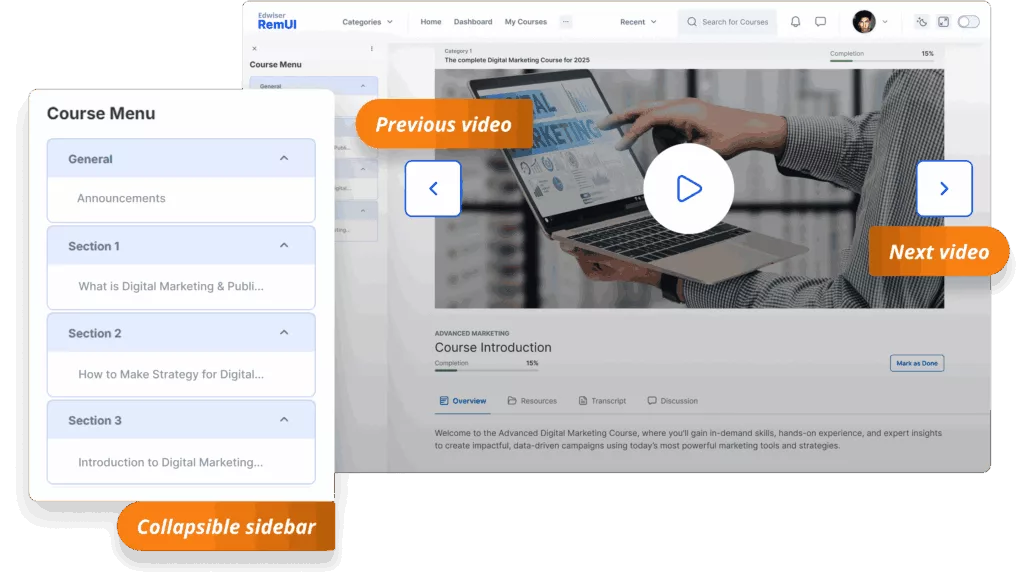Collapse the General section in Course Menu
The width and height of the screenshot is (1024, 579).
[x=284, y=158]
